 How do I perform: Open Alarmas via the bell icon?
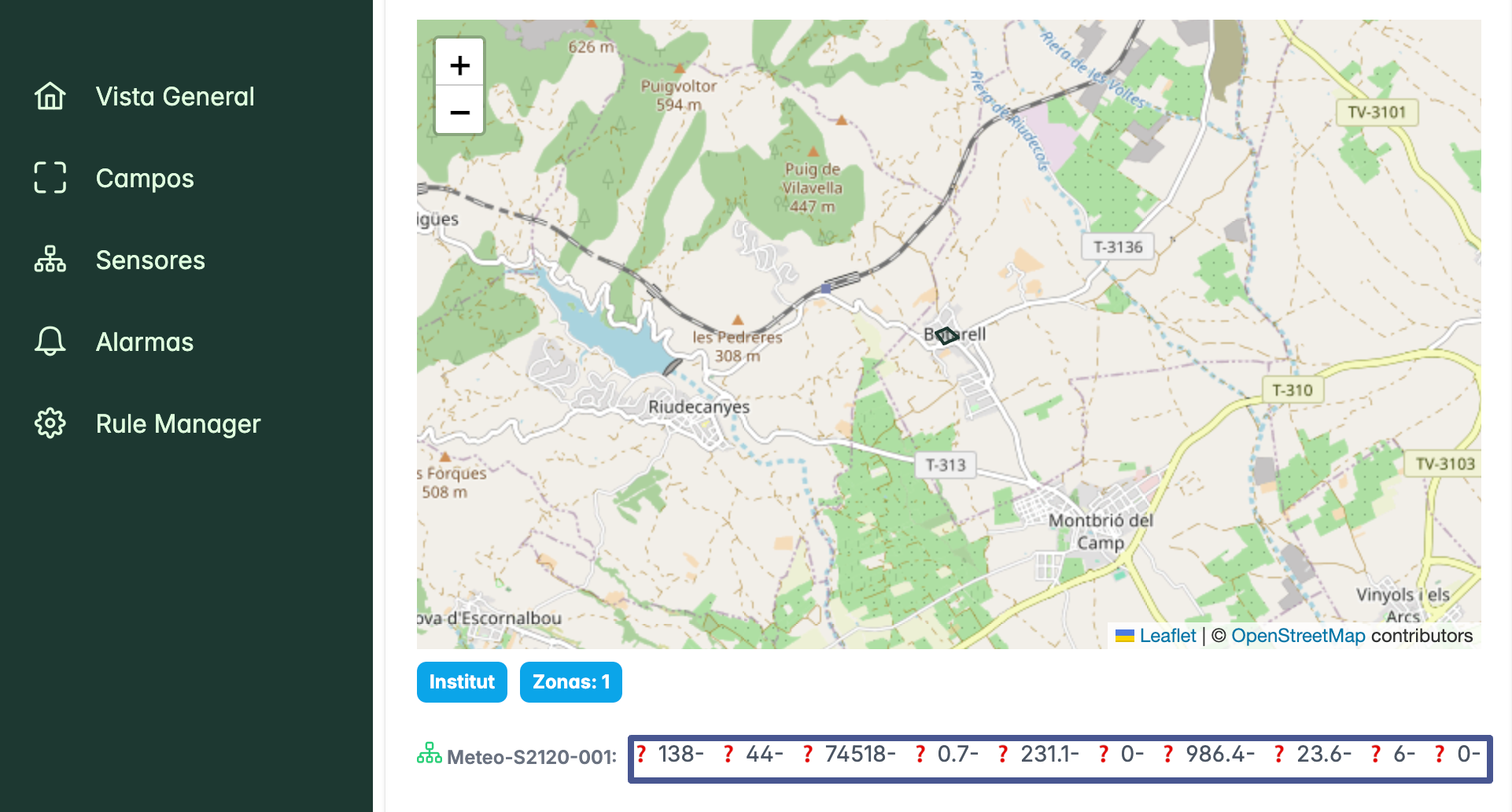click(50, 341)
